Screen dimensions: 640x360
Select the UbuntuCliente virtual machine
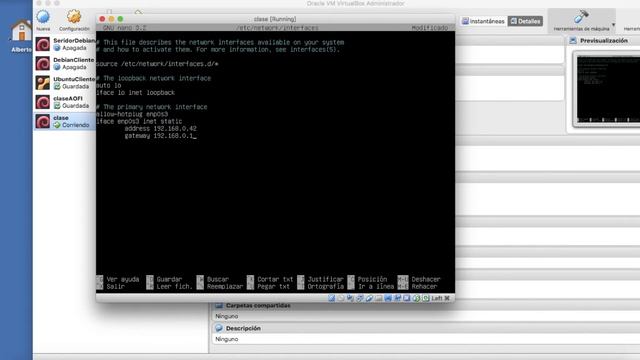pos(65,82)
